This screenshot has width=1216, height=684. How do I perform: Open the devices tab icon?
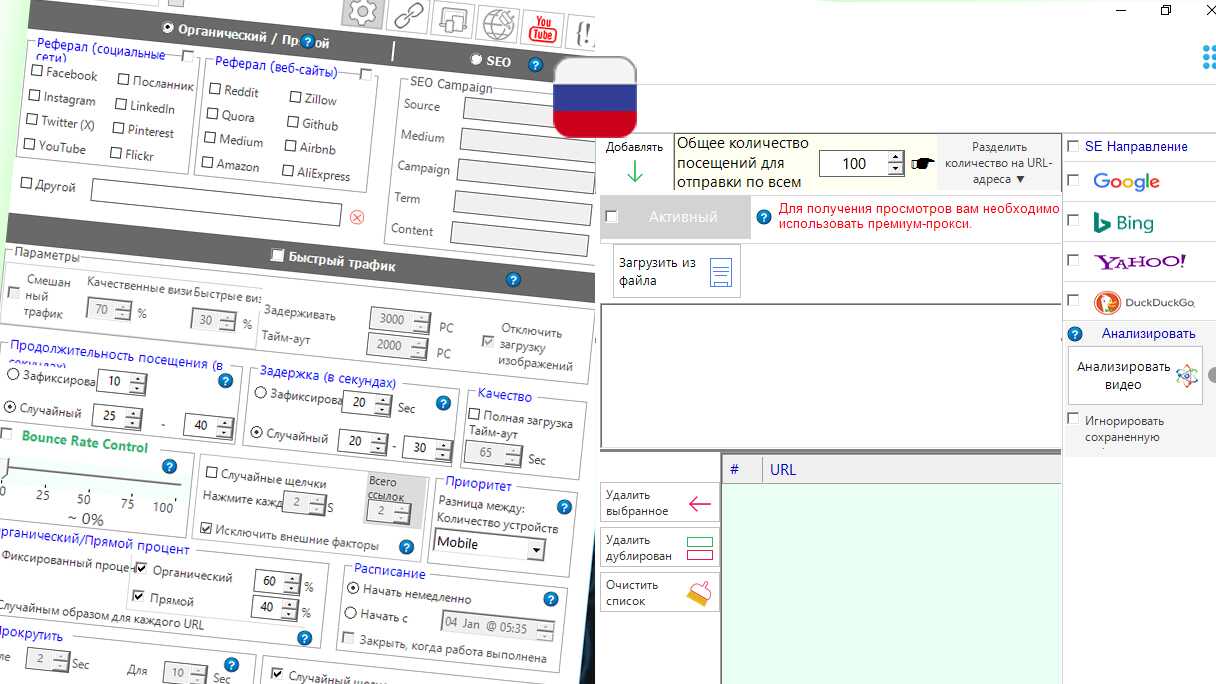tap(454, 21)
